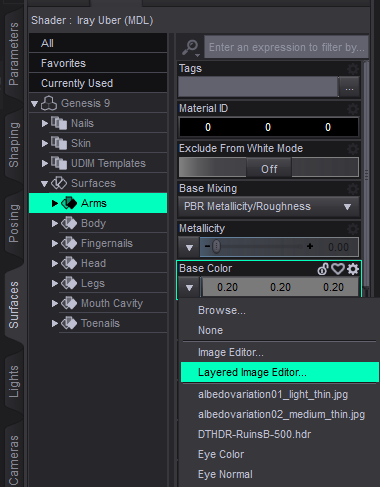Click the Metallicity minus icon
The image size is (380, 487).
(x=207, y=247)
